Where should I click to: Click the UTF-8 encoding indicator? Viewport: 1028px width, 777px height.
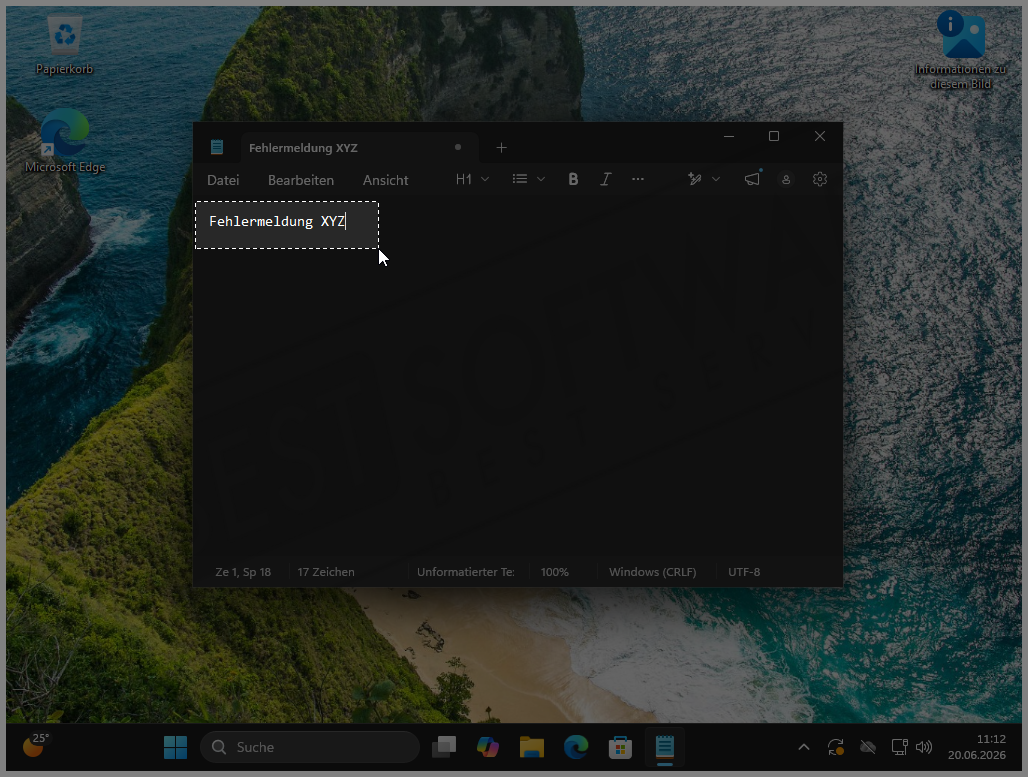point(744,572)
